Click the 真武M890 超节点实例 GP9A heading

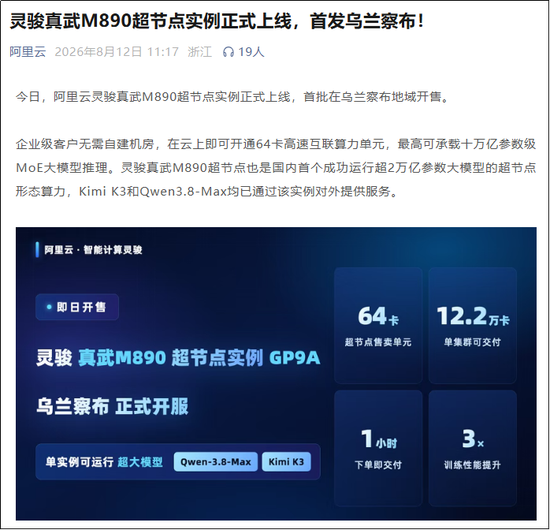coord(199,358)
